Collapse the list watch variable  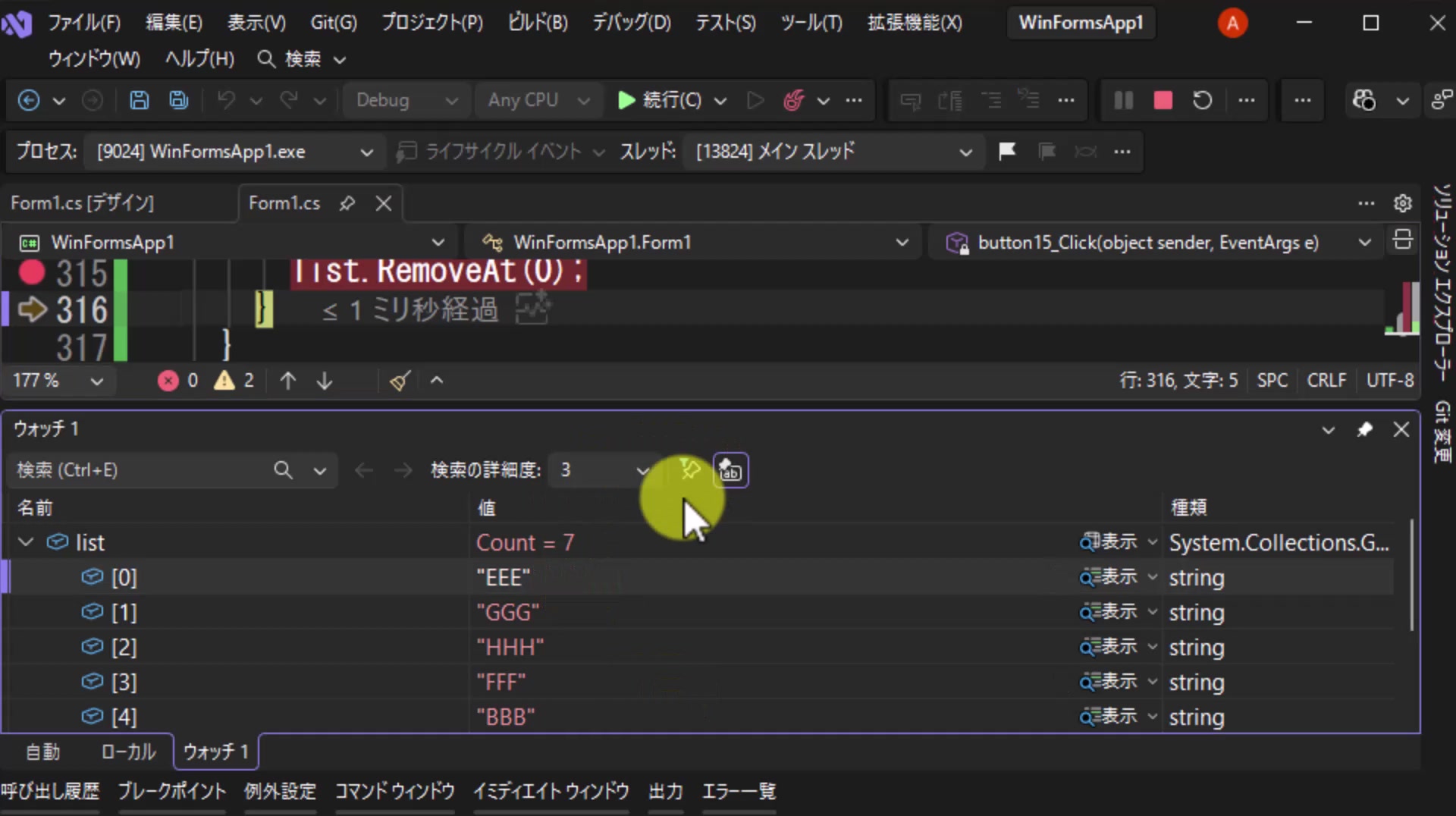26,542
